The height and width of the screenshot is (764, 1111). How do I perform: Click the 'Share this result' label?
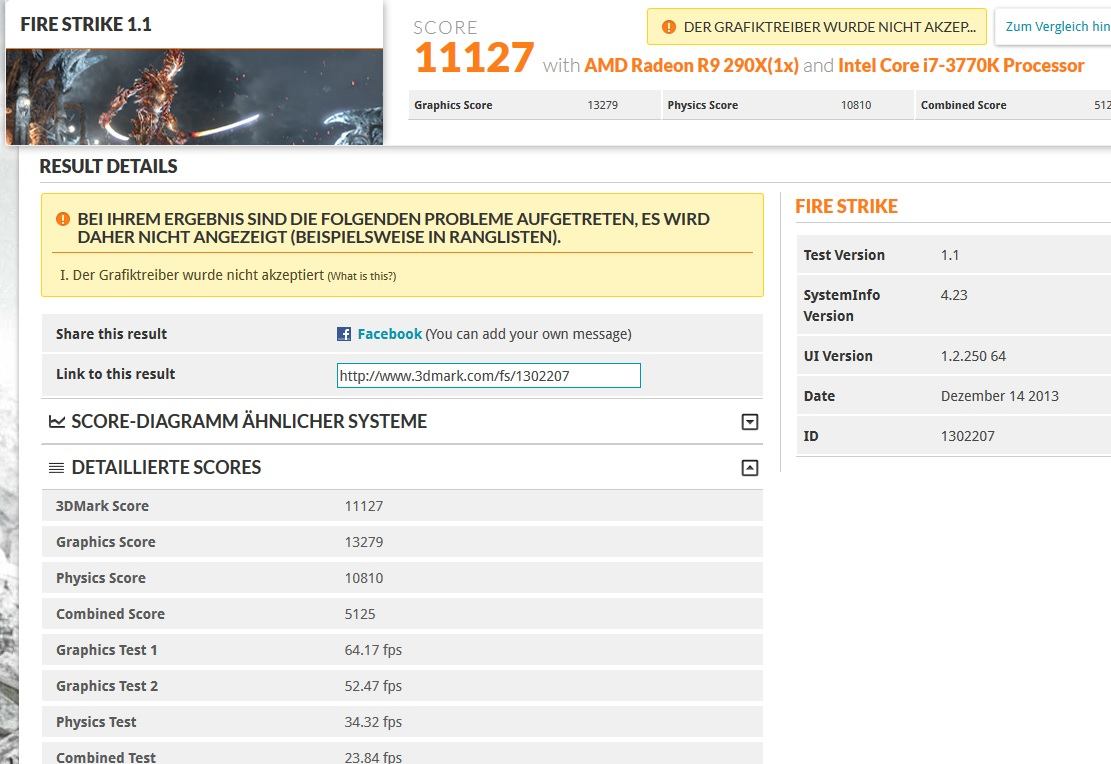pyautogui.click(x=111, y=334)
